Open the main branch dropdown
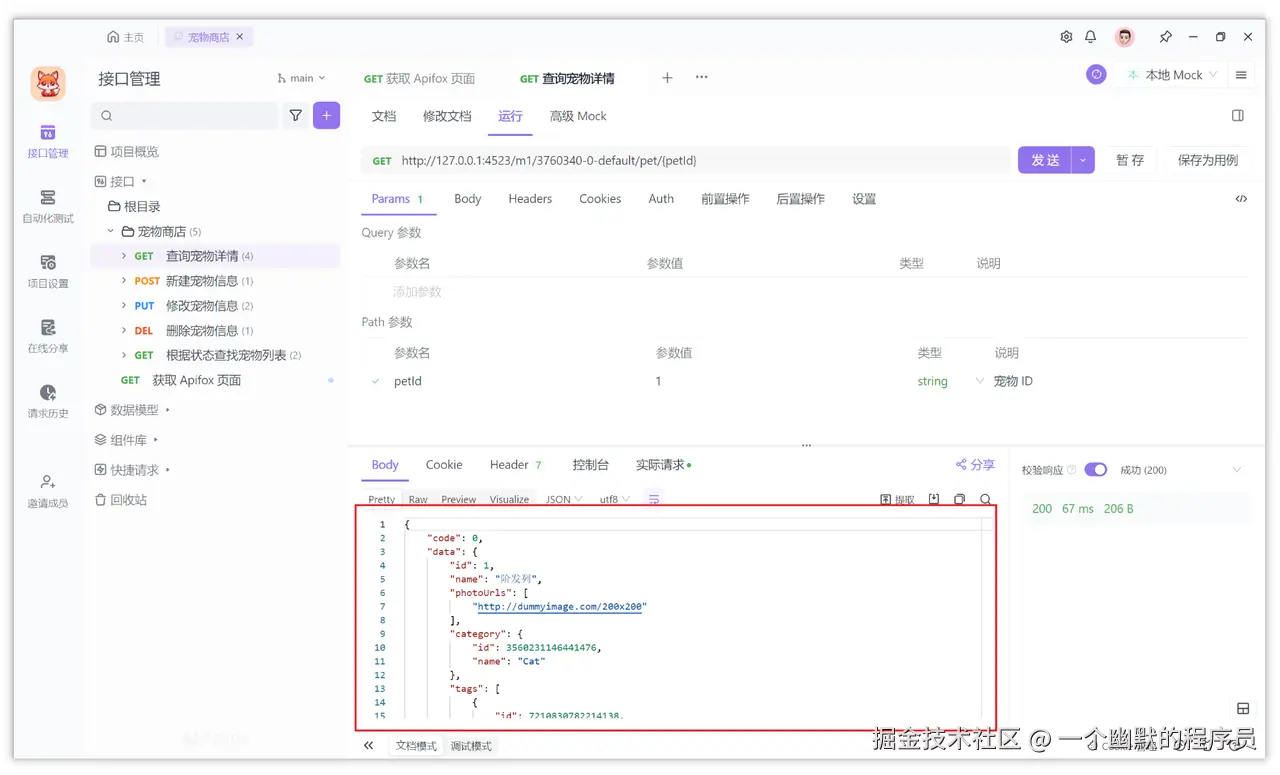Image resolution: width=1280 pixels, height=775 pixels. point(301,78)
